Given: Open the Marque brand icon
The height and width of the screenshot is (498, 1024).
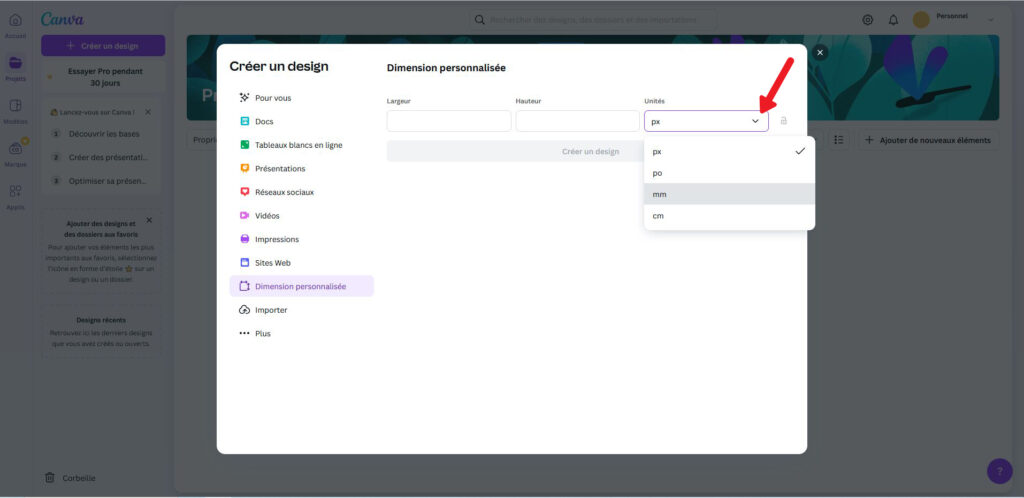Looking at the screenshot, I should (15, 152).
